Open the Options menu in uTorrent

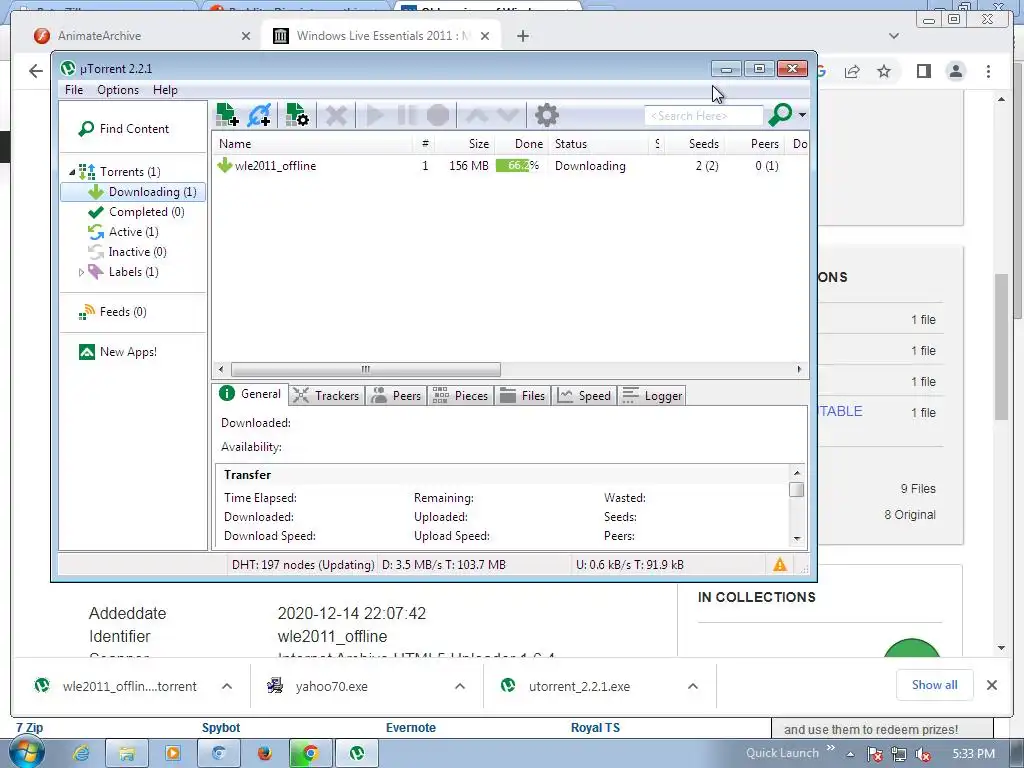click(x=118, y=90)
